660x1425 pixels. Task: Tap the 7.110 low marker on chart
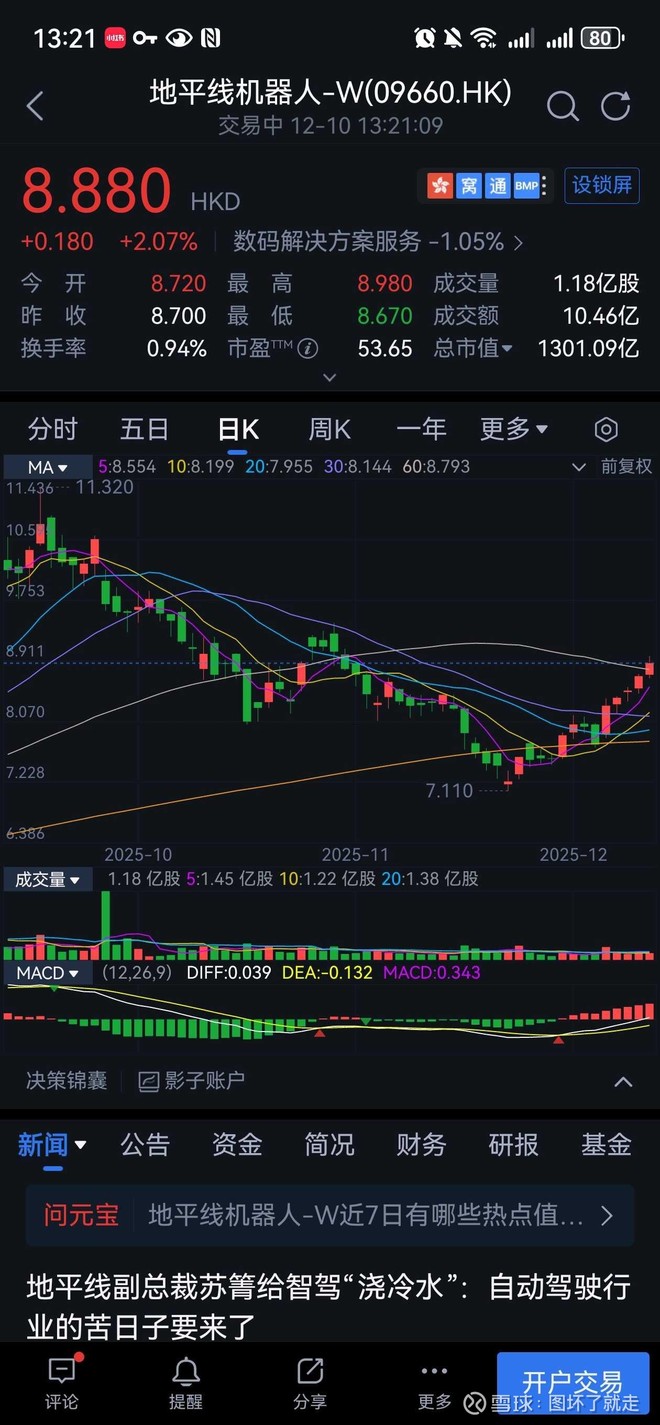click(450, 790)
